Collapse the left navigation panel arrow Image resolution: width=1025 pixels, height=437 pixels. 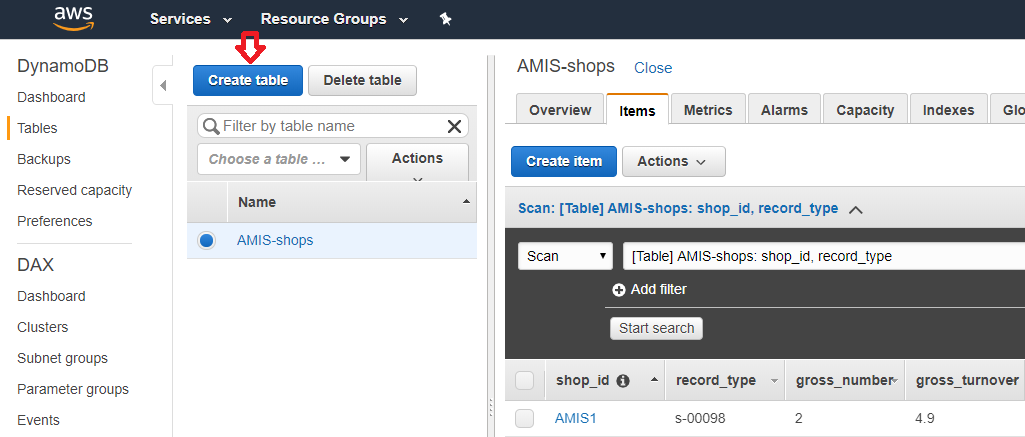click(x=163, y=87)
